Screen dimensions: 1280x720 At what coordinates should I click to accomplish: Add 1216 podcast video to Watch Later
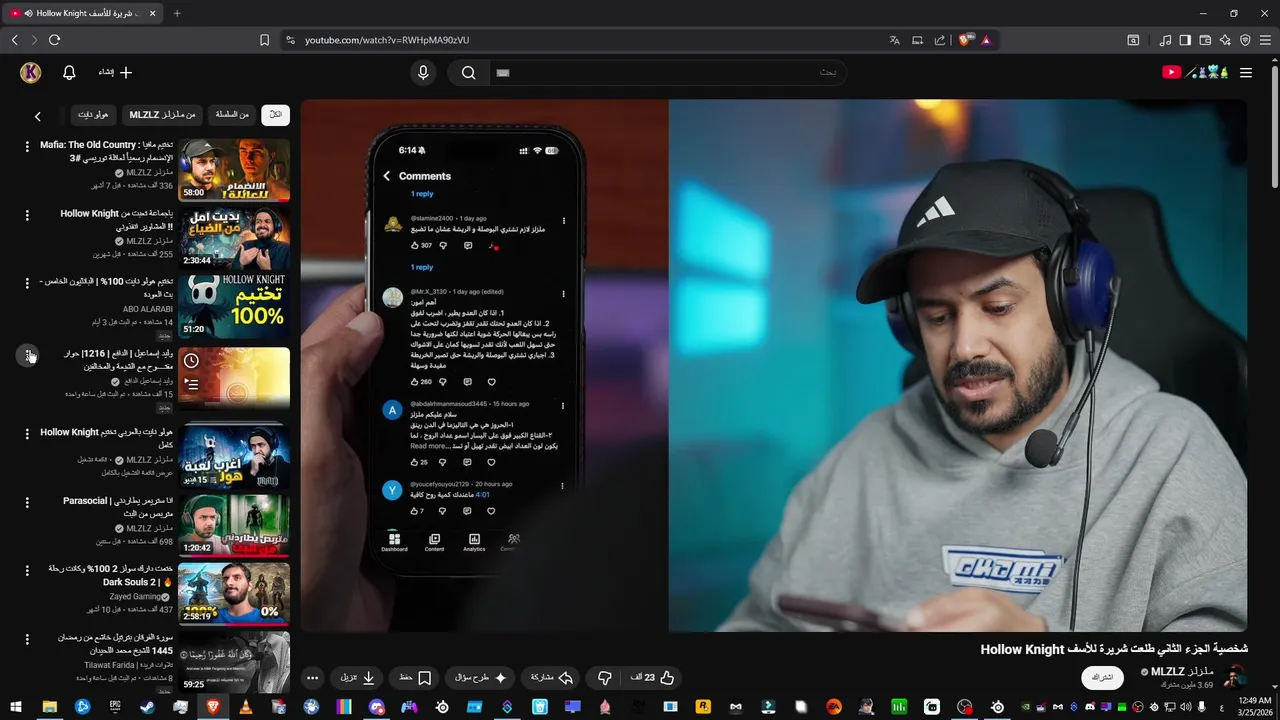(x=191, y=361)
